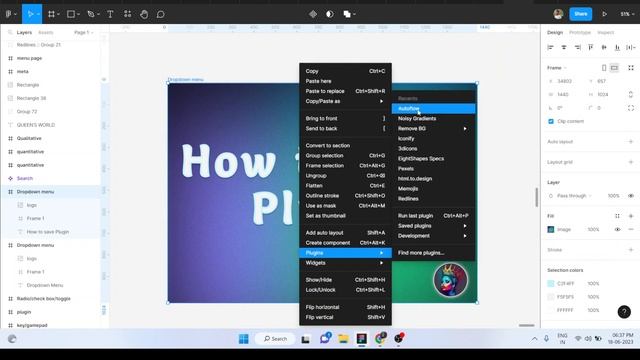The height and width of the screenshot is (360, 640).
Task: Click the C2F4FF selection color swatch
Action: 551,283
